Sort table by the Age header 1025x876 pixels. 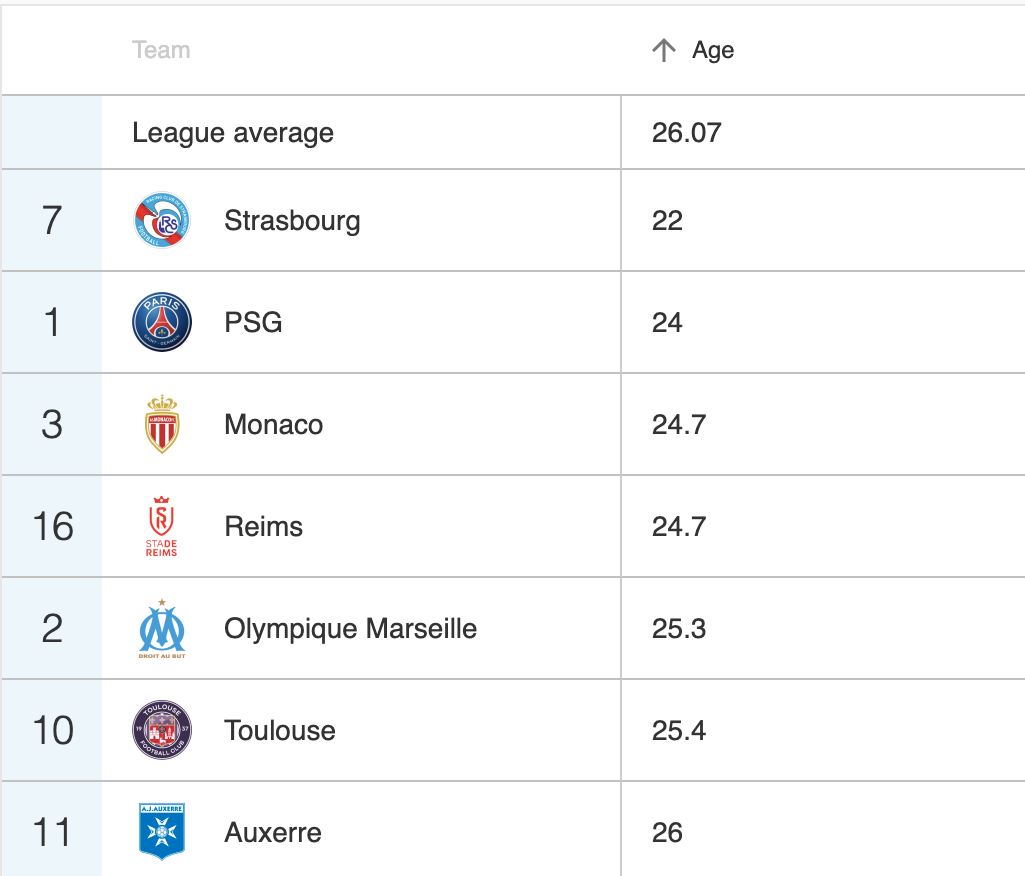pyautogui.click(x=713, y=50)
